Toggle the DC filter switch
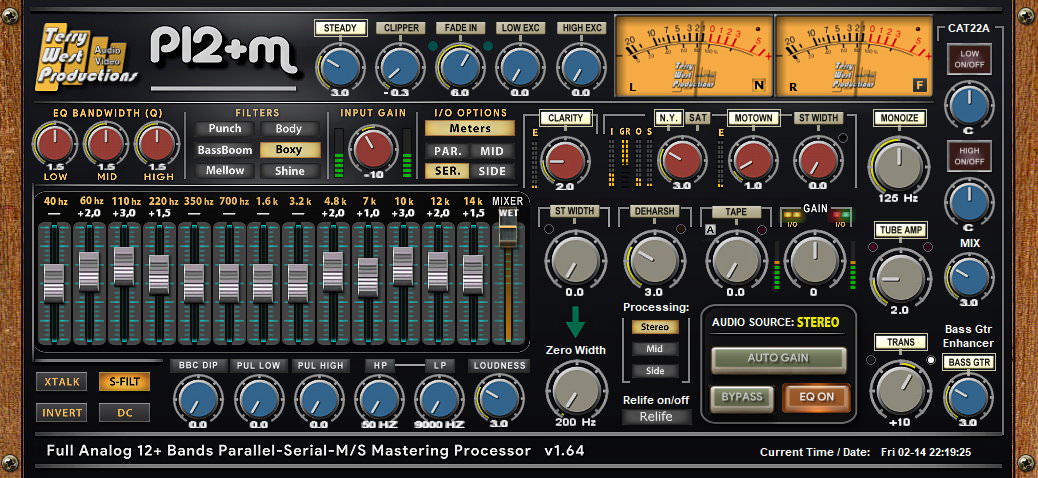 point(124,413)
